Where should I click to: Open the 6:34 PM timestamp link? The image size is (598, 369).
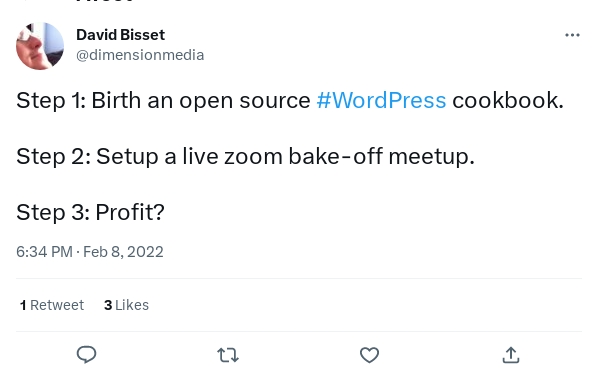coord(44,252)
